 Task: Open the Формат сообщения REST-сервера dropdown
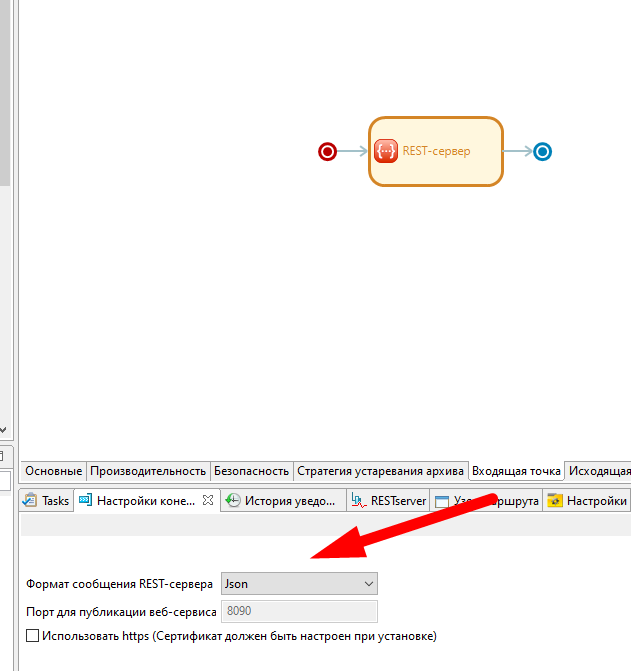(x=299, y=583)
